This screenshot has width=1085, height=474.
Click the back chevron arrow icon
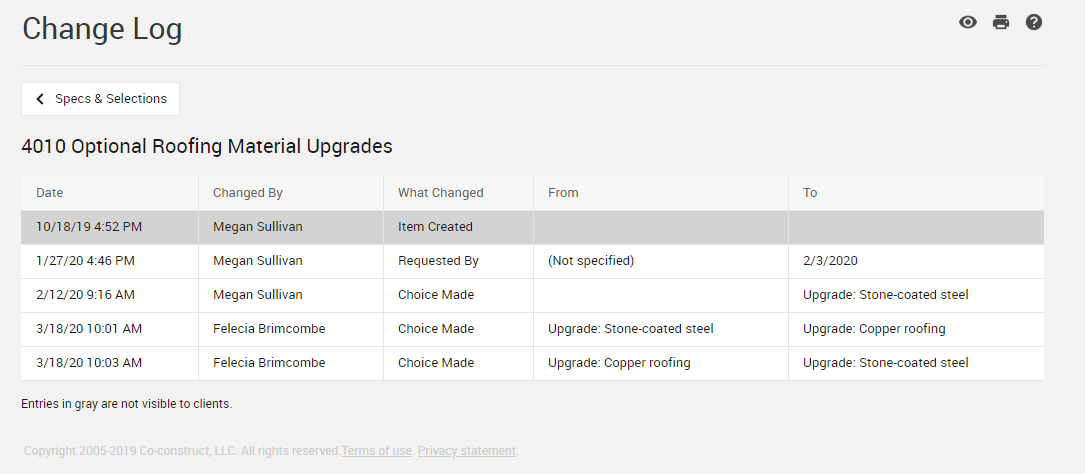click(40, 99)
